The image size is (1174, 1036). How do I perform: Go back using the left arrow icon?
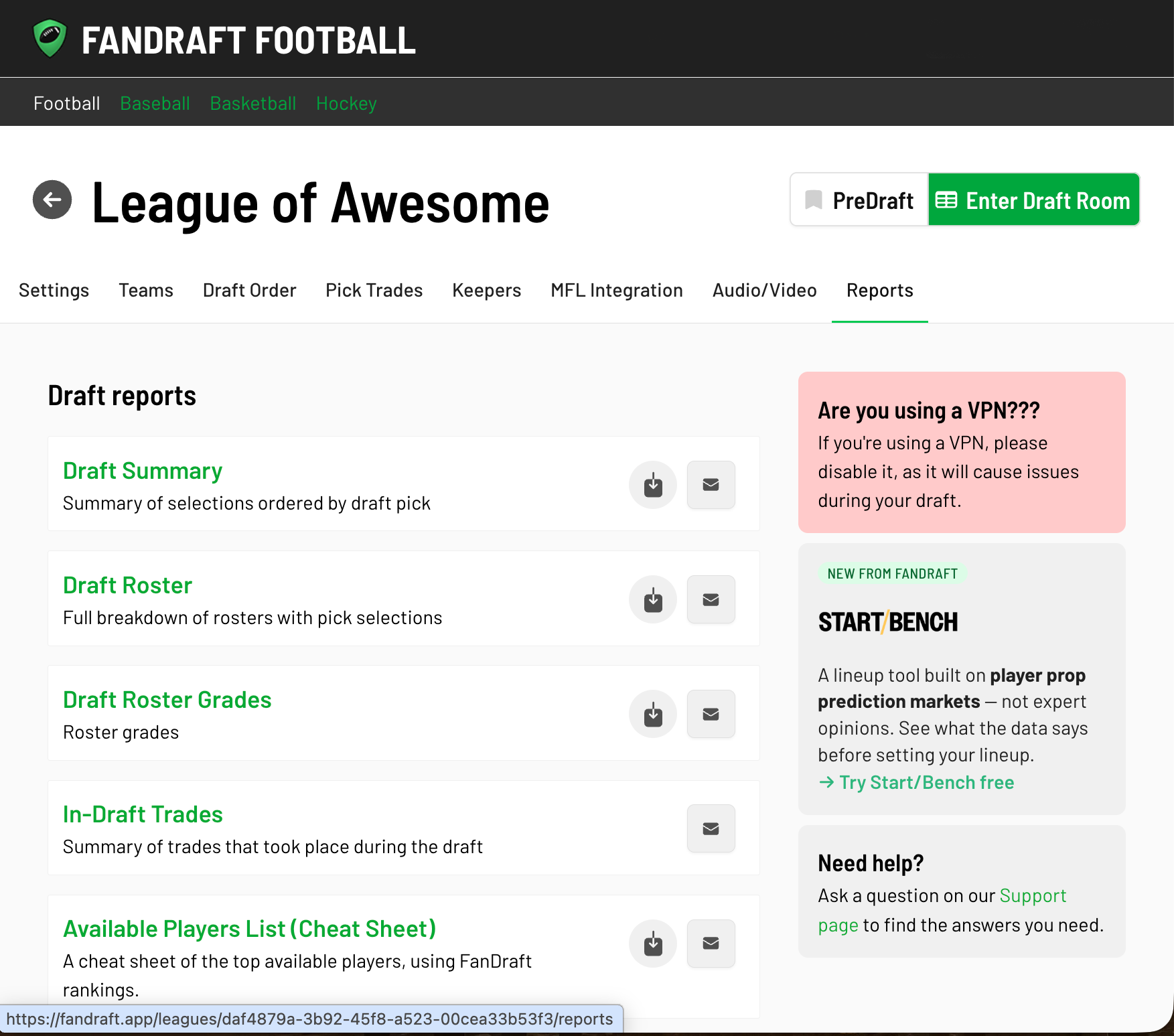point(52,200)
